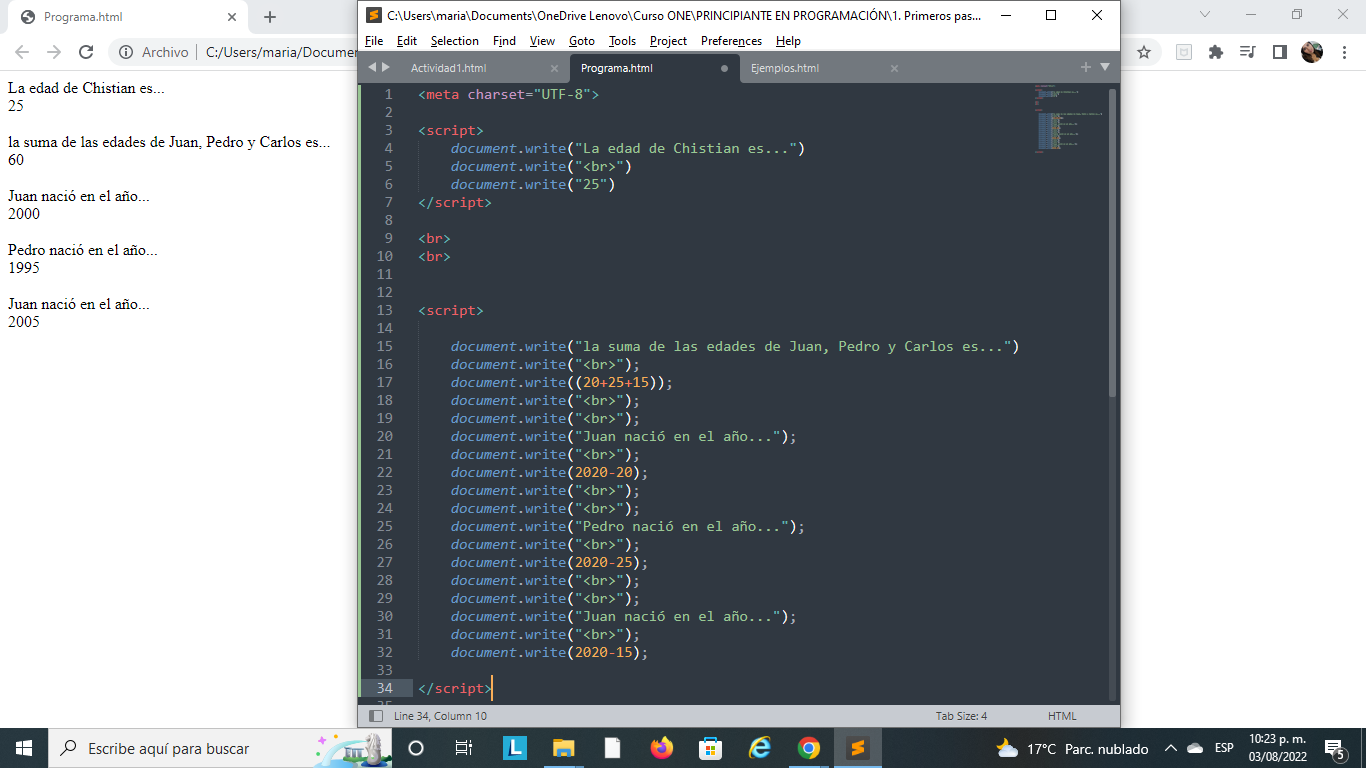Open Chrome tab search chevron
This screenshot has width=1366, height=768.
point(1205,15)
